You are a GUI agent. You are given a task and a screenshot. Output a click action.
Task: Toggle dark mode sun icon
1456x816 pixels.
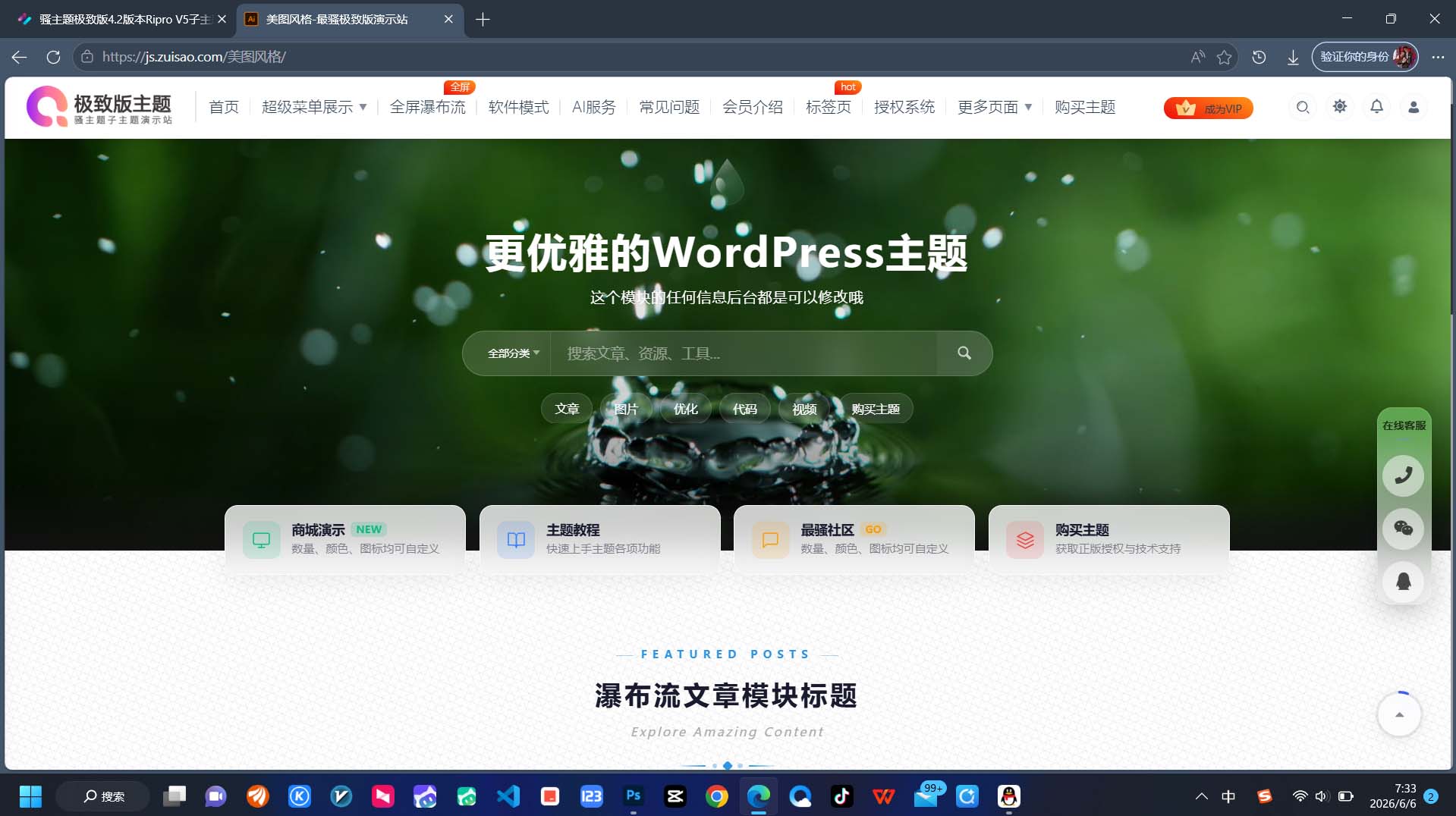click(1340, 107)
